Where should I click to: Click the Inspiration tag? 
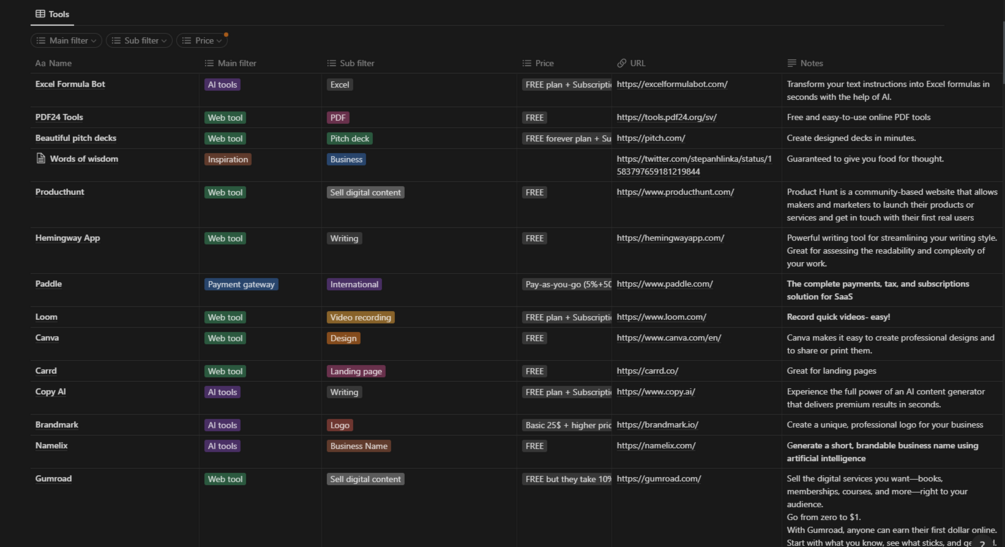tap(228, 159)
